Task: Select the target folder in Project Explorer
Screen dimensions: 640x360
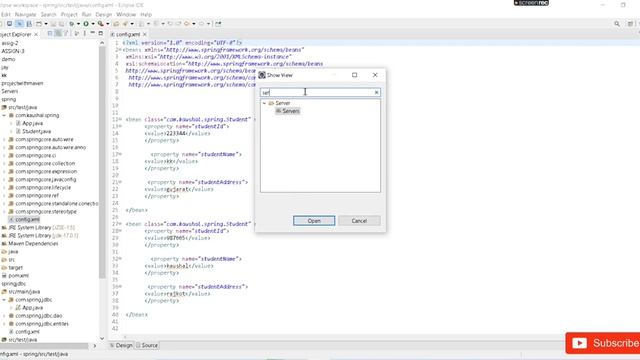Action: (16, 268)
